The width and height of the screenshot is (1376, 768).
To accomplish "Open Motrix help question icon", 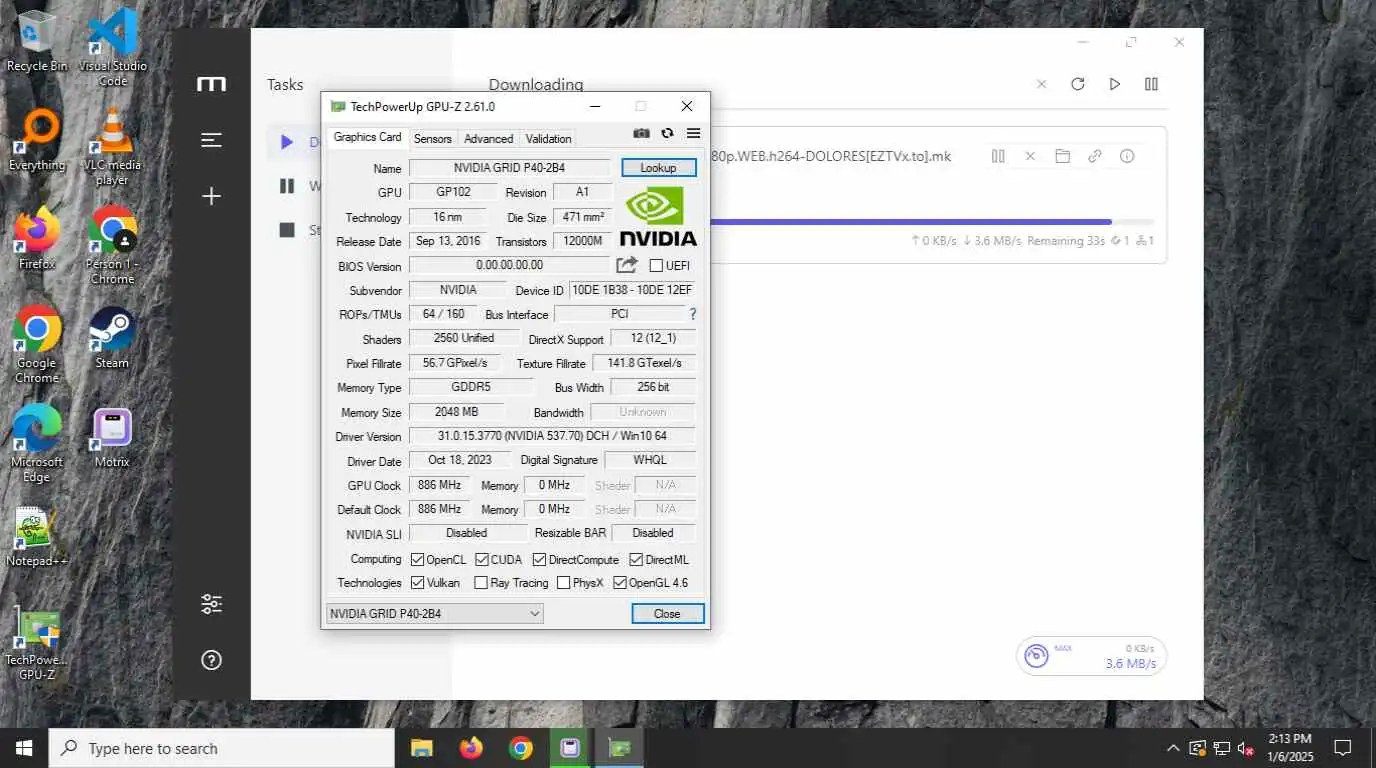I will pos(211,660).
